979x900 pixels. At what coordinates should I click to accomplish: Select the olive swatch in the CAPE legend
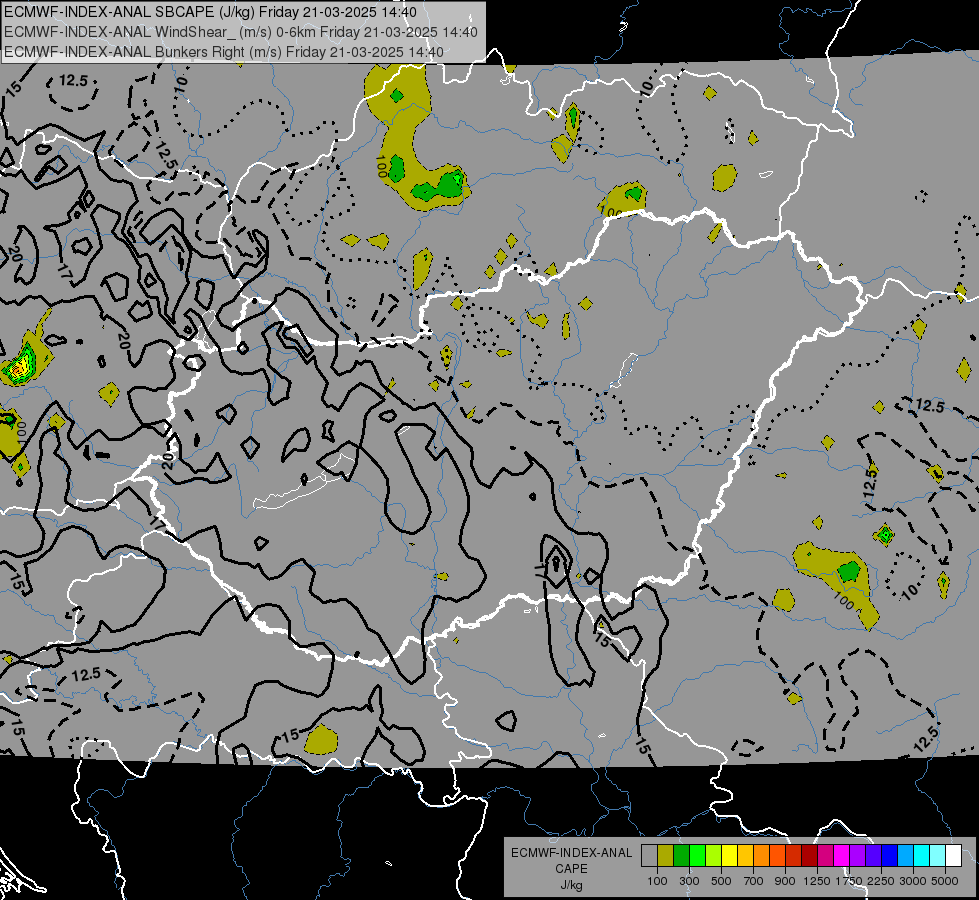665,855
